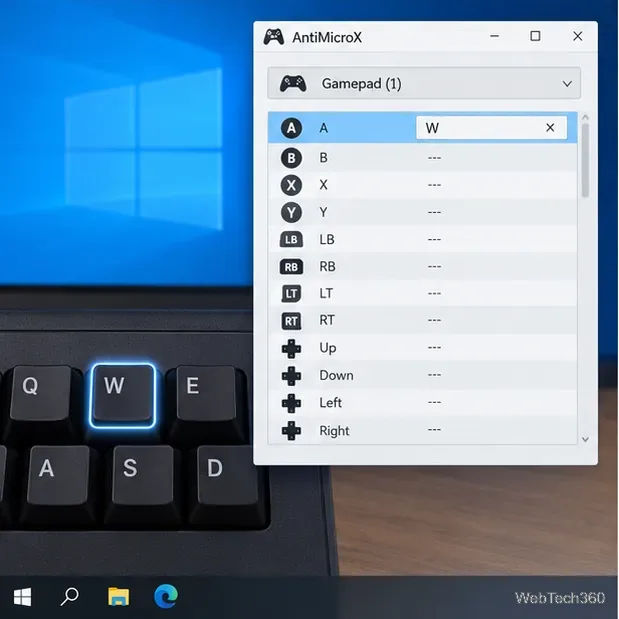Select the RB row label
Screen dimensions: 619x619
(327, 266)
